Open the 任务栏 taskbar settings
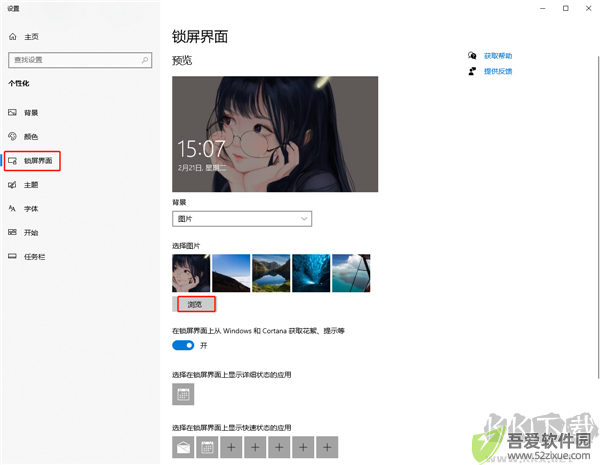The width and height of the screenshot is (600, 465). tap(27, 256)
